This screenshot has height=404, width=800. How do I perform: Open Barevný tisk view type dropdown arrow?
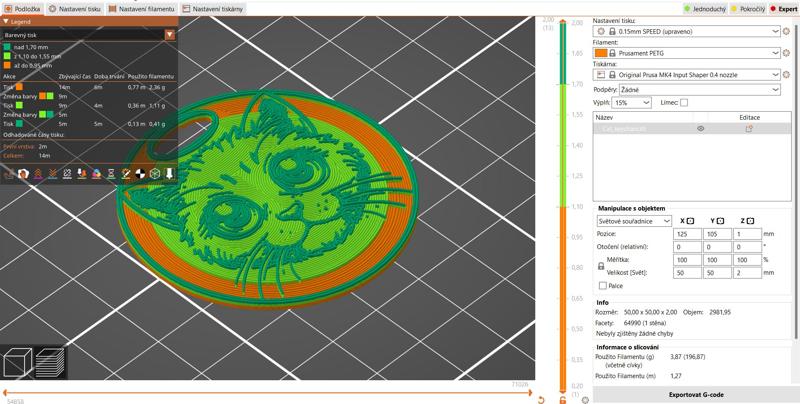coord(170,35)
